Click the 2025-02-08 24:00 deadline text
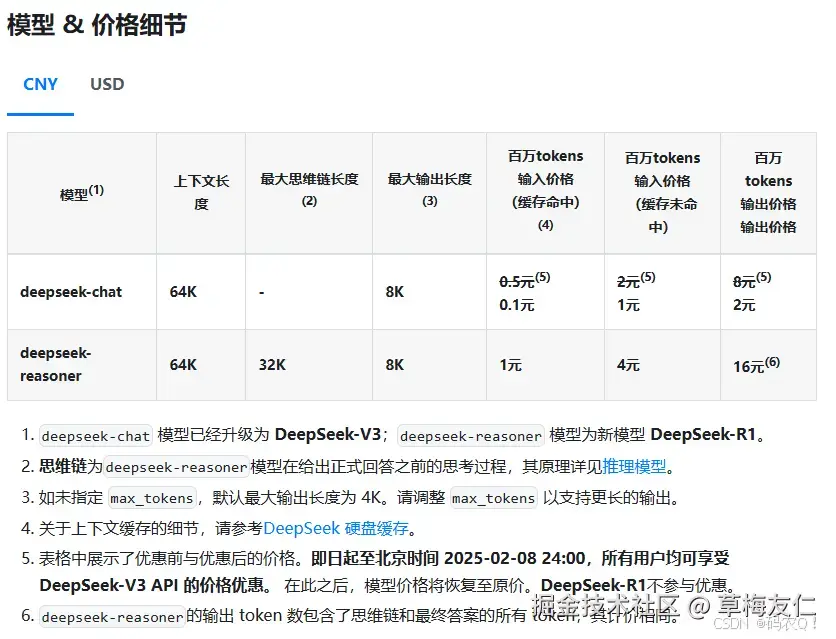This screenshot has width=836, height=639. [515, 558]
